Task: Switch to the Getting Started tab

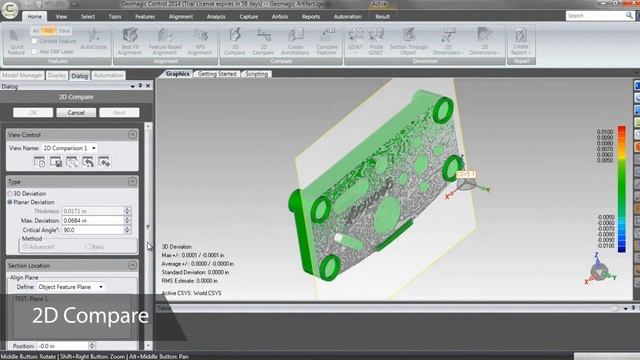Action: tap(217, 74)
